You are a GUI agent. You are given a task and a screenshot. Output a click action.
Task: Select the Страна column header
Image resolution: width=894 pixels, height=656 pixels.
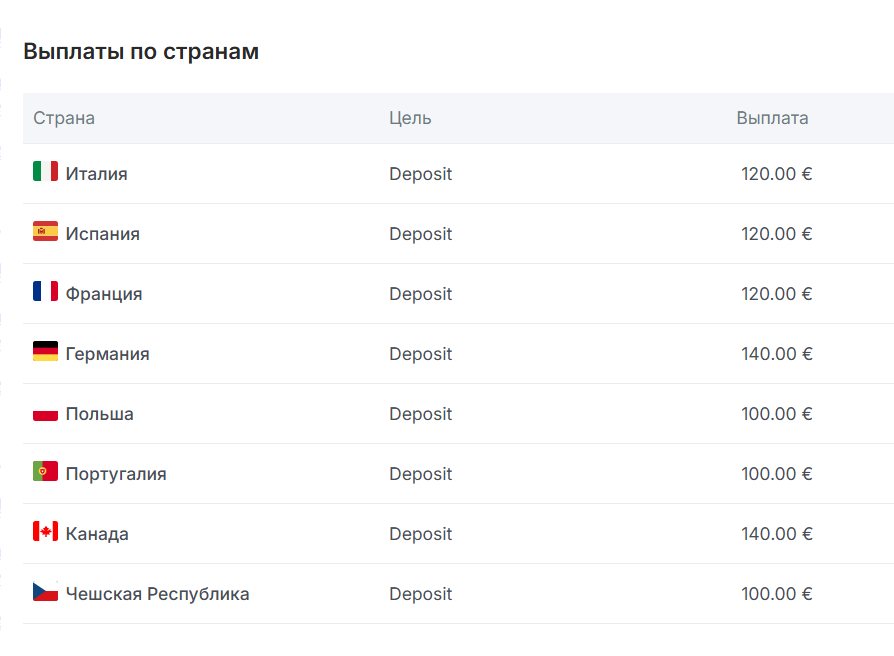tap(64, 118)
